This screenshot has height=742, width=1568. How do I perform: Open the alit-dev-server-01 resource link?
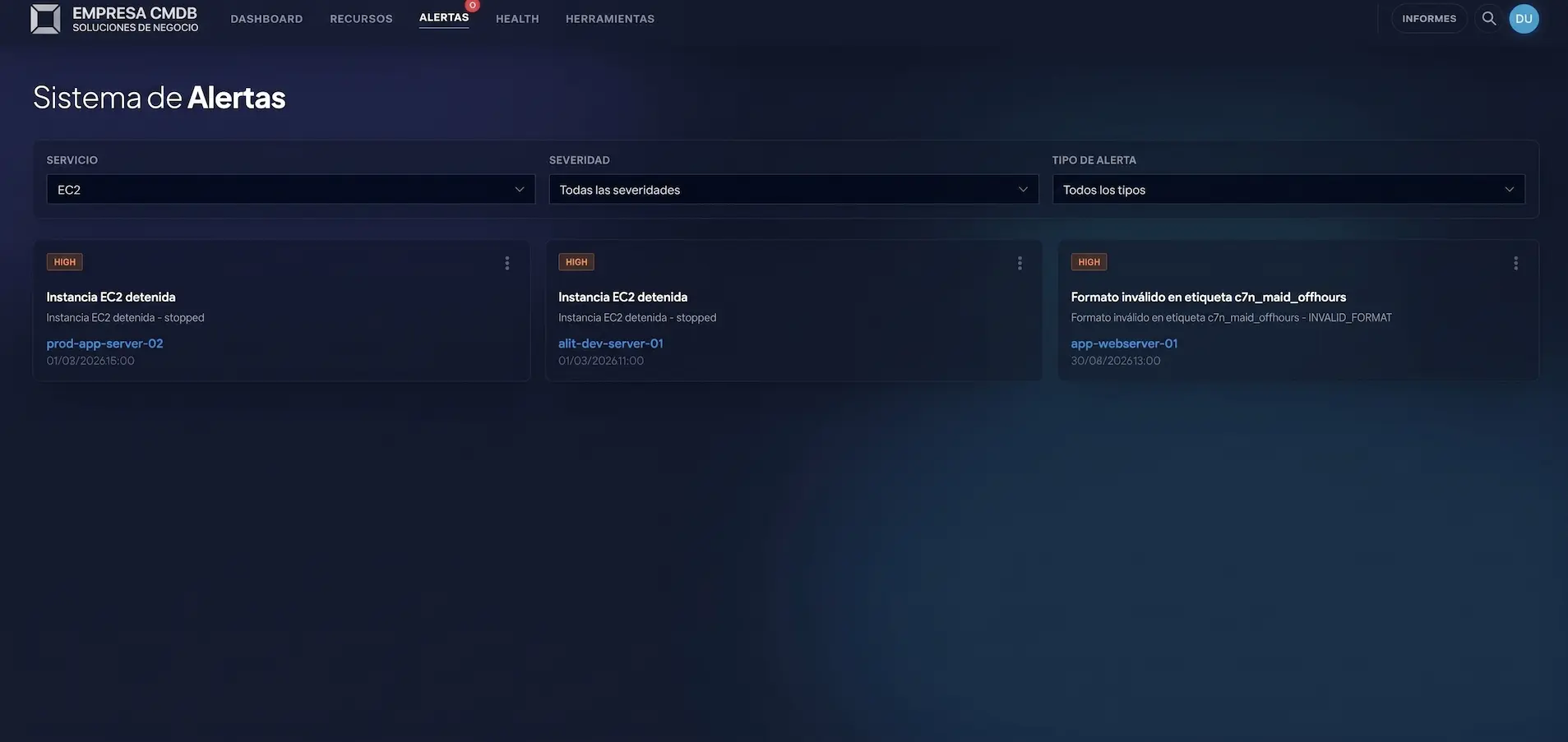tap(610, 343)
